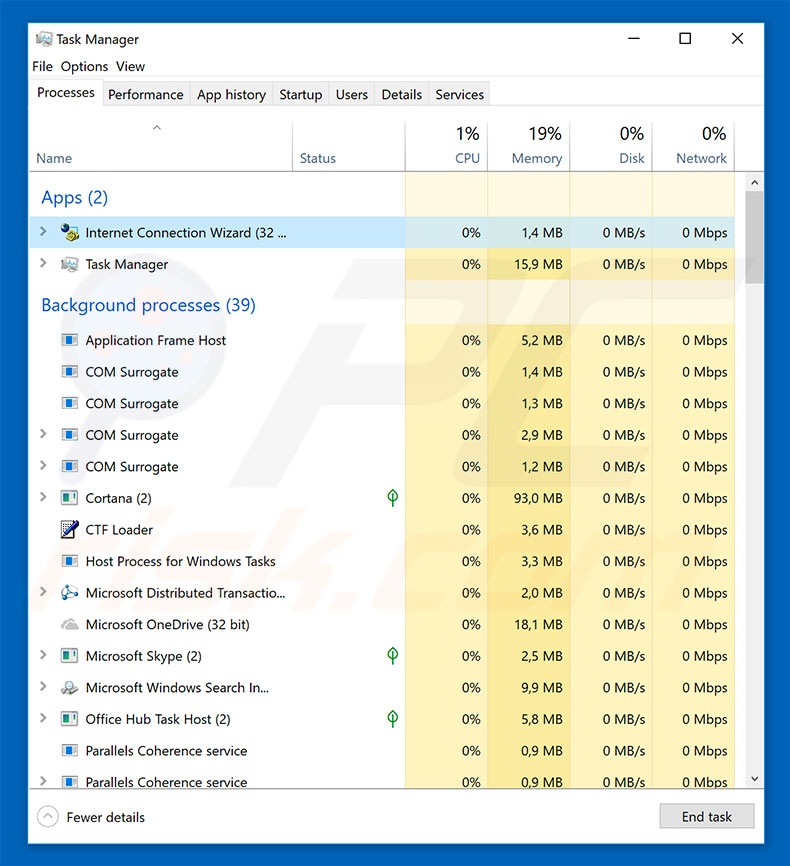Screen dimensions: 790x866
Task: Click the Office Hub Task Host icon
Action: pos(70,719)
